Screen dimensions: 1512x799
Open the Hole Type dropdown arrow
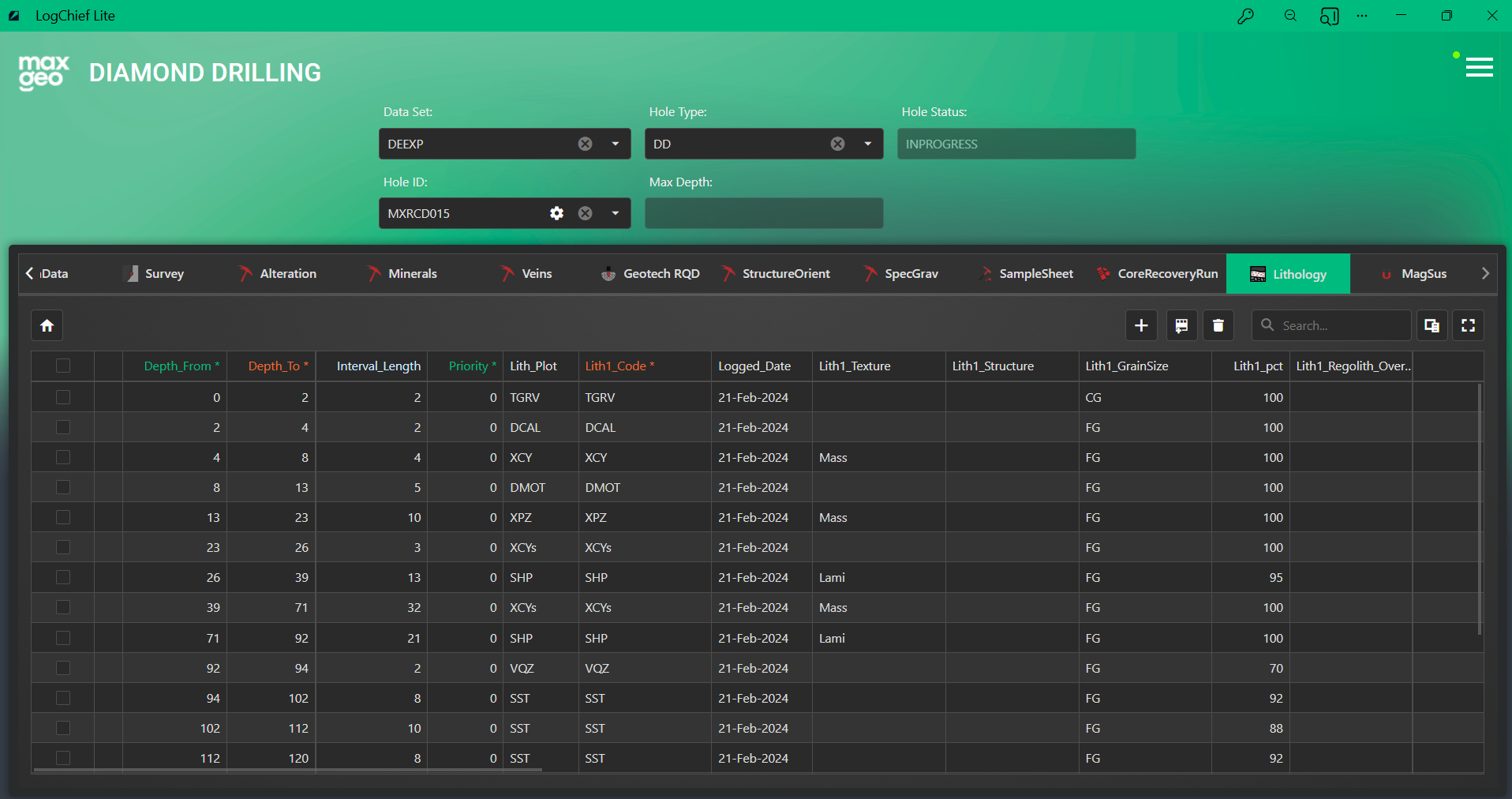coord(867,144)
